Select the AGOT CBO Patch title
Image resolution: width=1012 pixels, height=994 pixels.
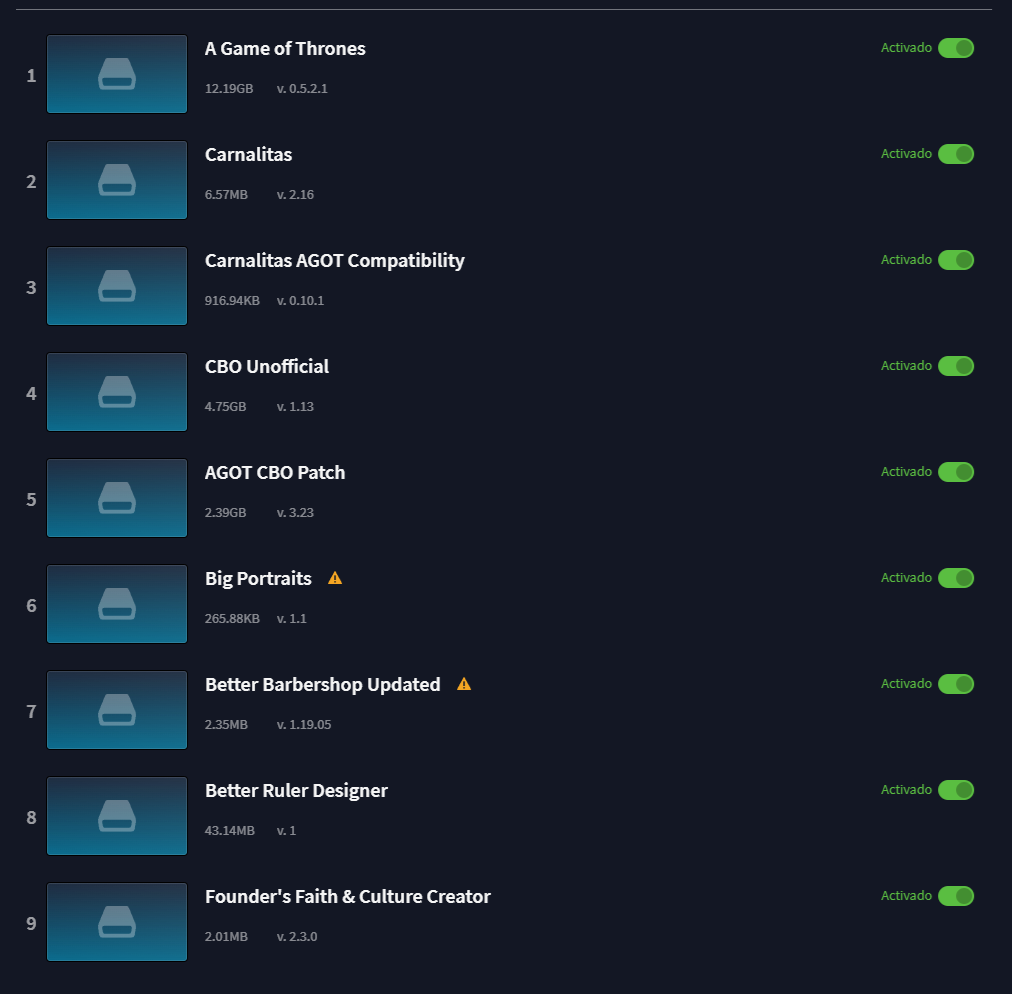(275, 472)
